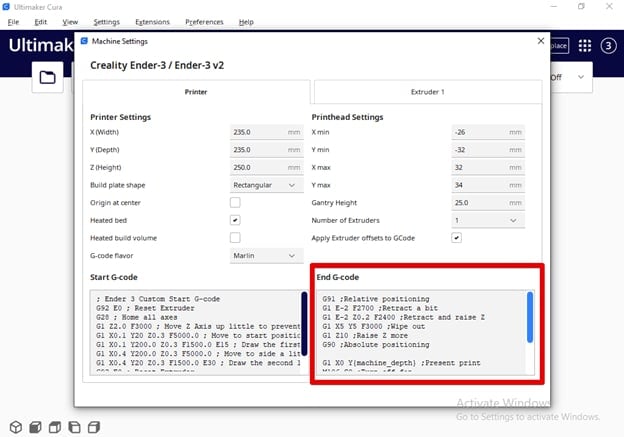Viewport: 624px width, 437px height.
Task: Open the G-code flavor Marlin dropdown
Action: (x=266, y=256)
